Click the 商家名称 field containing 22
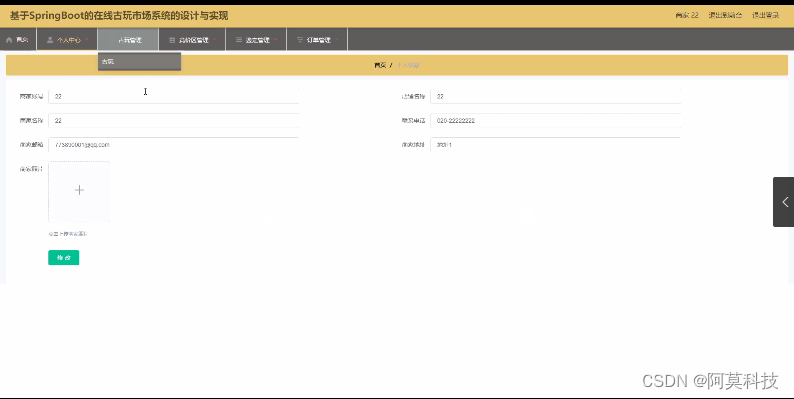794x399 pixels. coord(173,121)
